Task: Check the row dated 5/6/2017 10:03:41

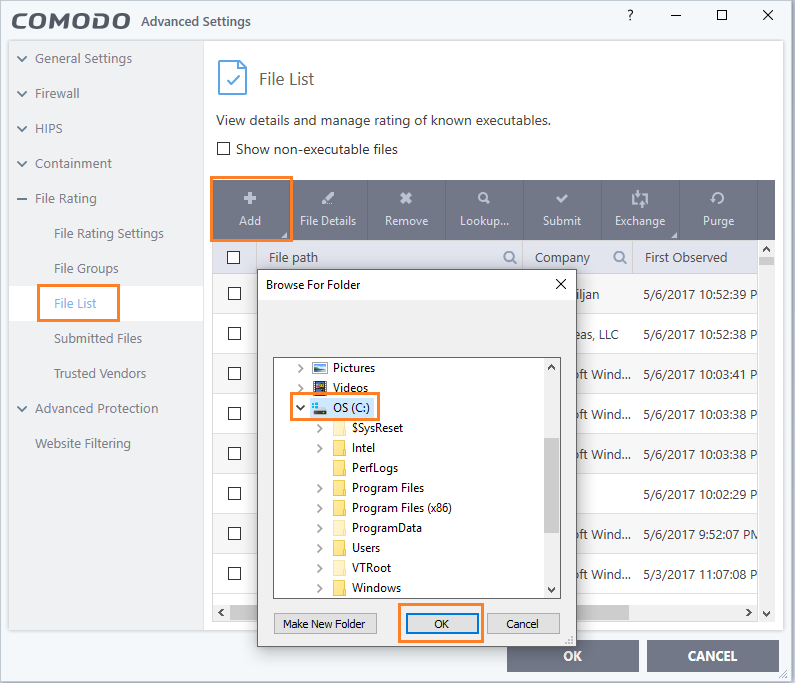Action: tap(234, 374)
